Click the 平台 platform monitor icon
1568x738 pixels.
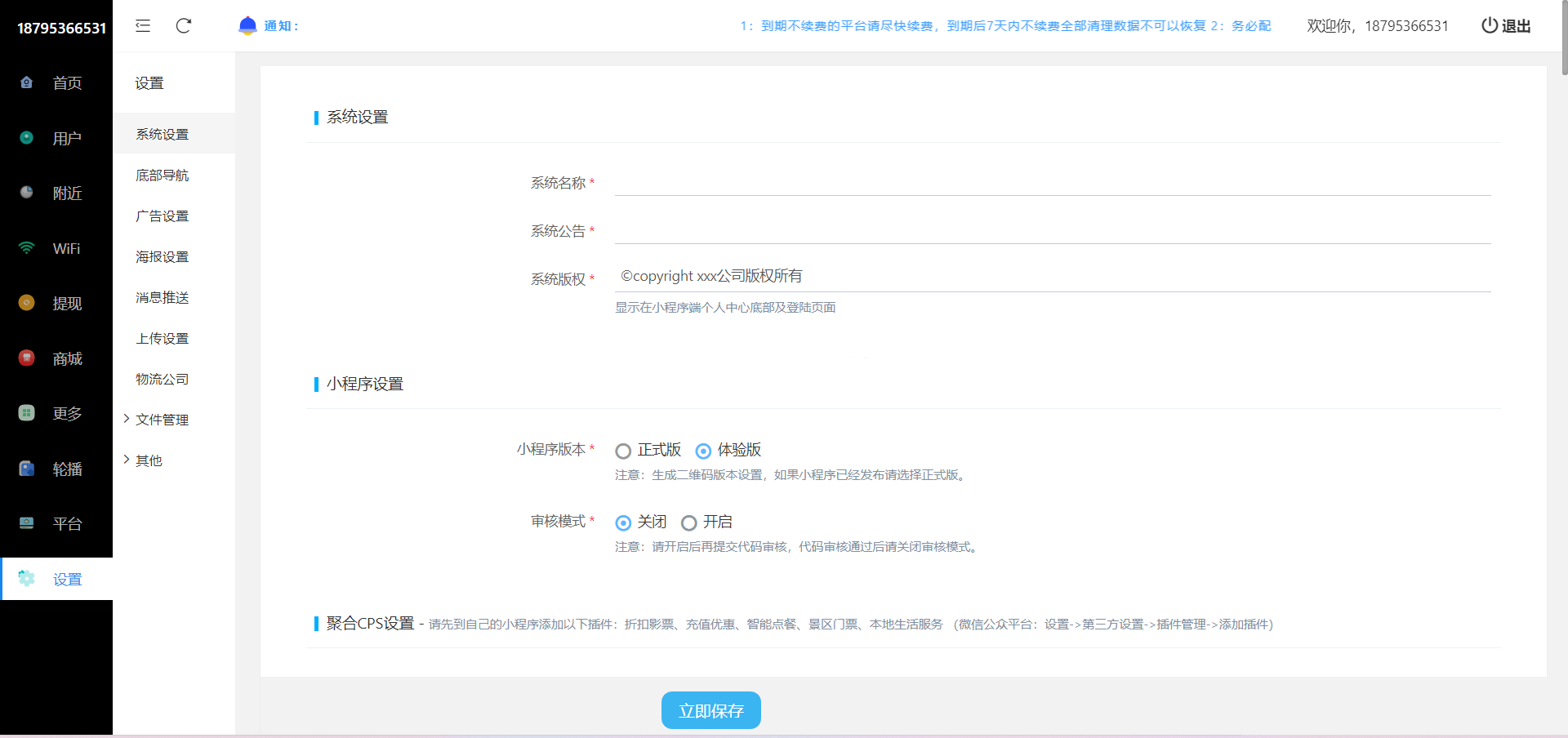point(26,523)
